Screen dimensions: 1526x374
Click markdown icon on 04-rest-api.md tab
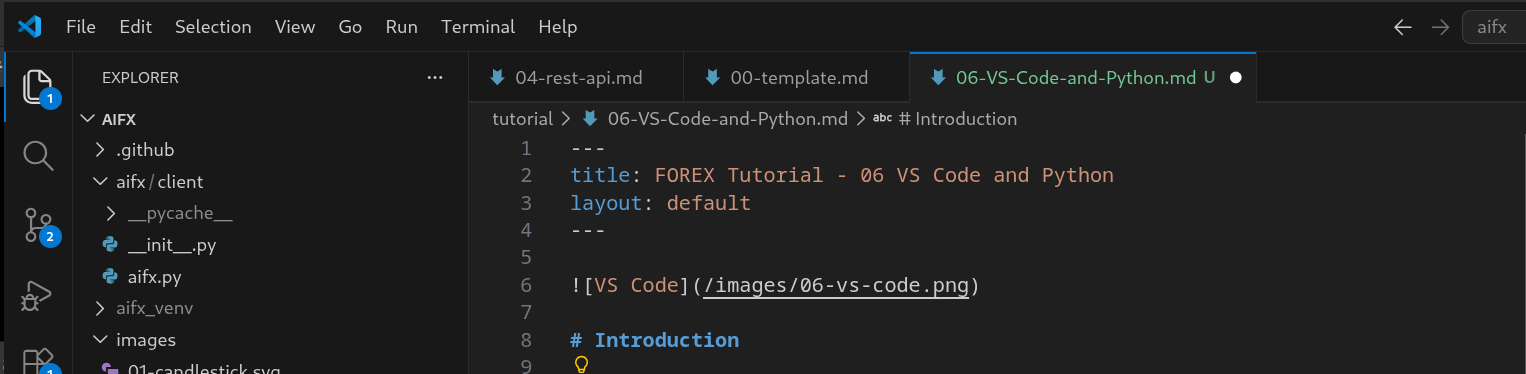pyautogui.click(x=497, y=77)
